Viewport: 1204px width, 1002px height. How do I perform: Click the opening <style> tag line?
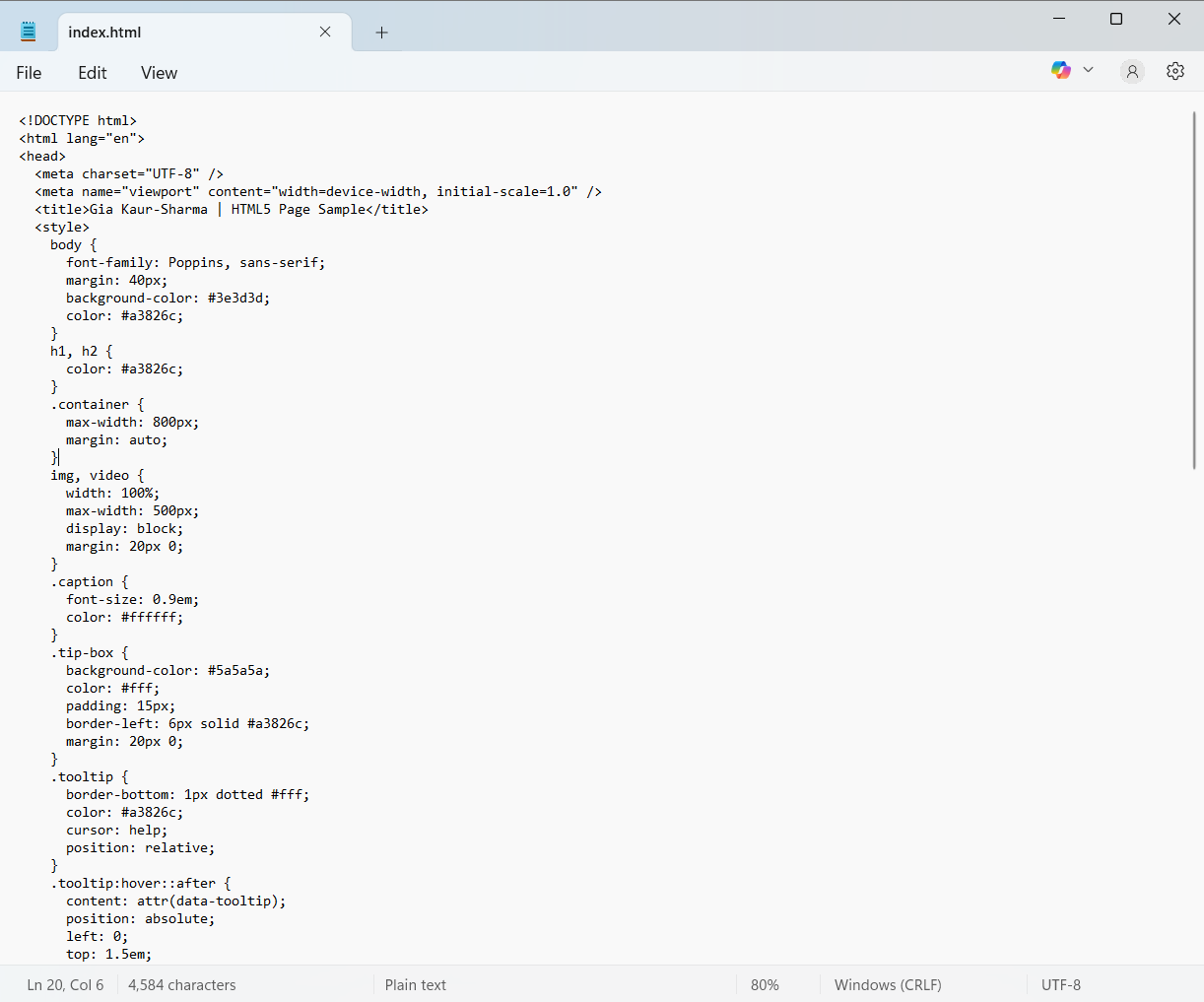62,227
